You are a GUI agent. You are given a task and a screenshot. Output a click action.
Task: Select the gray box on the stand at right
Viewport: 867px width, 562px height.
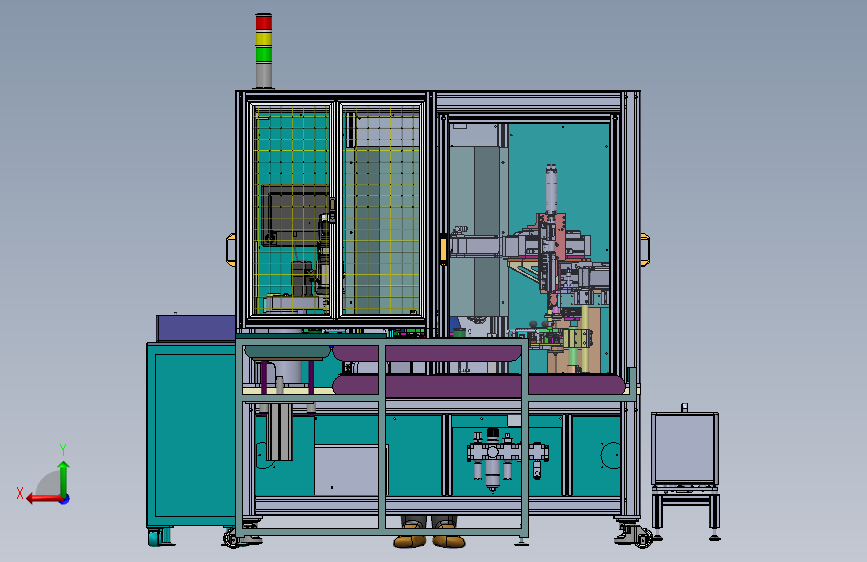pos(685,448)
